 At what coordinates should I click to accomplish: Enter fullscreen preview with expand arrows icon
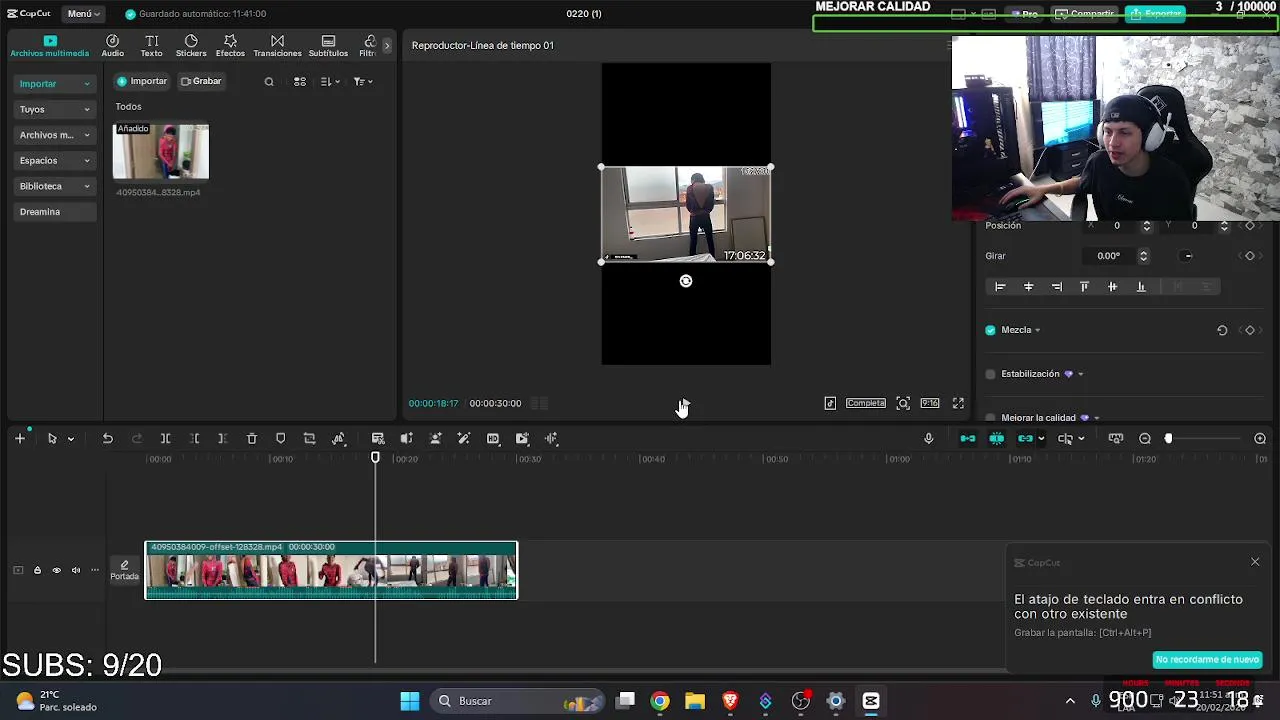click(x=958, y=403)
